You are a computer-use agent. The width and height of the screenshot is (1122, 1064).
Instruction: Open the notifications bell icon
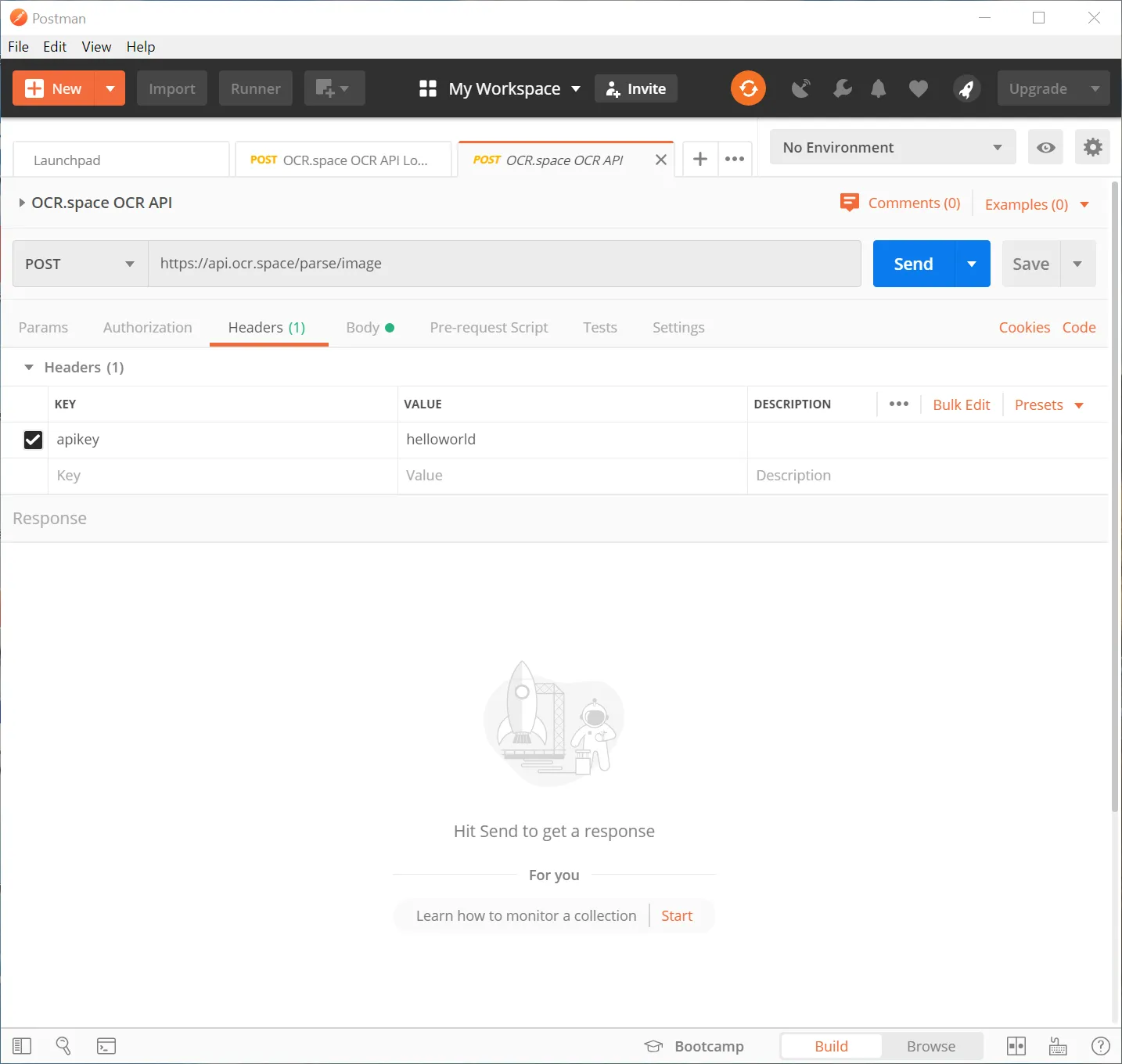tap(879, 88)
